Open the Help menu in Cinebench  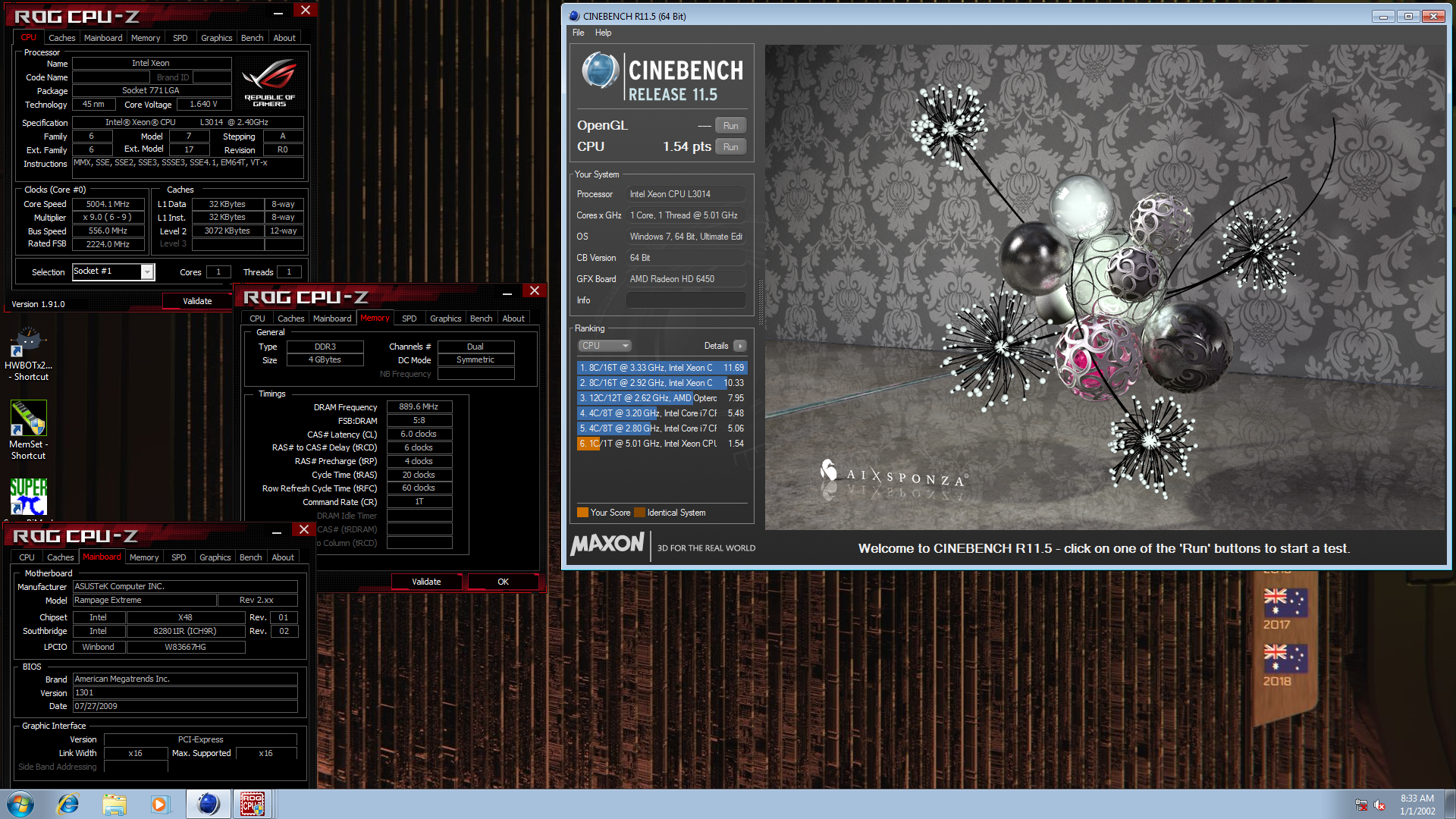(603, 33)
